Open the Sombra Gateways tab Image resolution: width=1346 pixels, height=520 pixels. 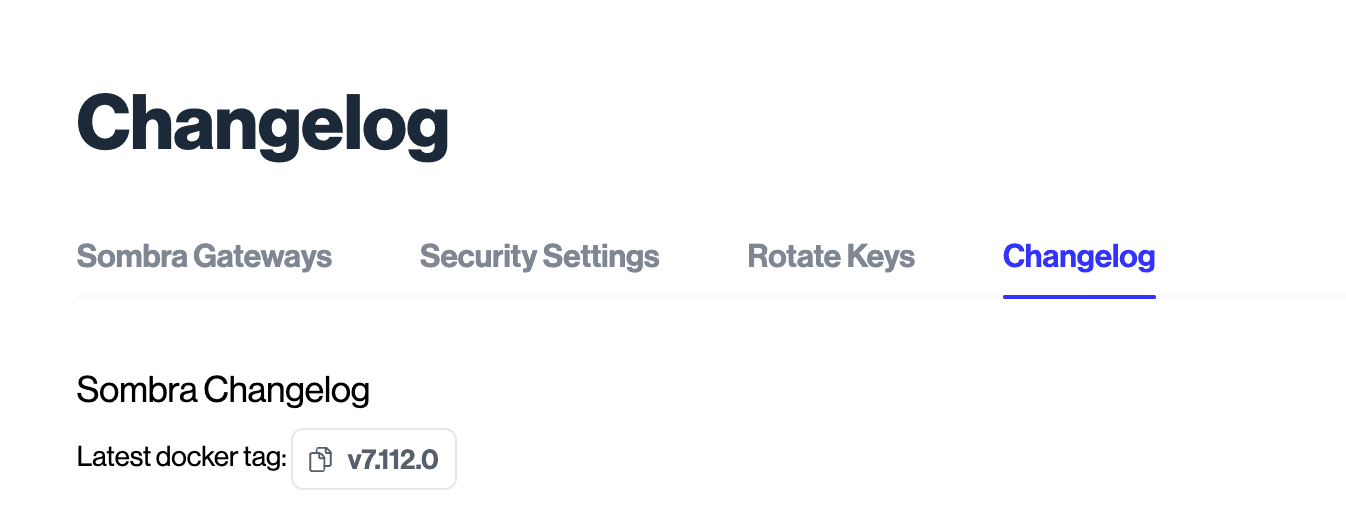click(x=204, y=256)
